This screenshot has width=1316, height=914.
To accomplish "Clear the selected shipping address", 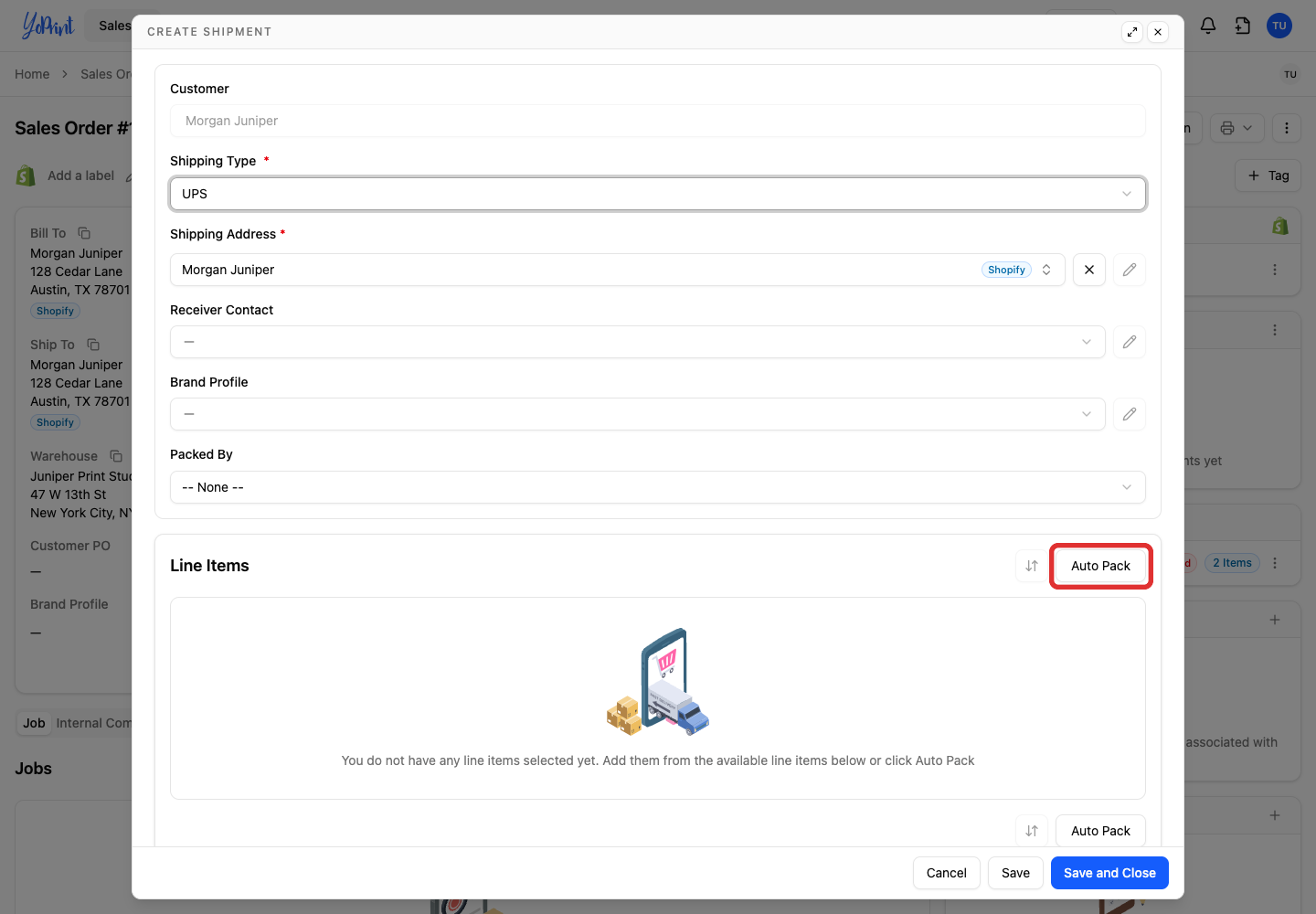I will coord(1089,270).
